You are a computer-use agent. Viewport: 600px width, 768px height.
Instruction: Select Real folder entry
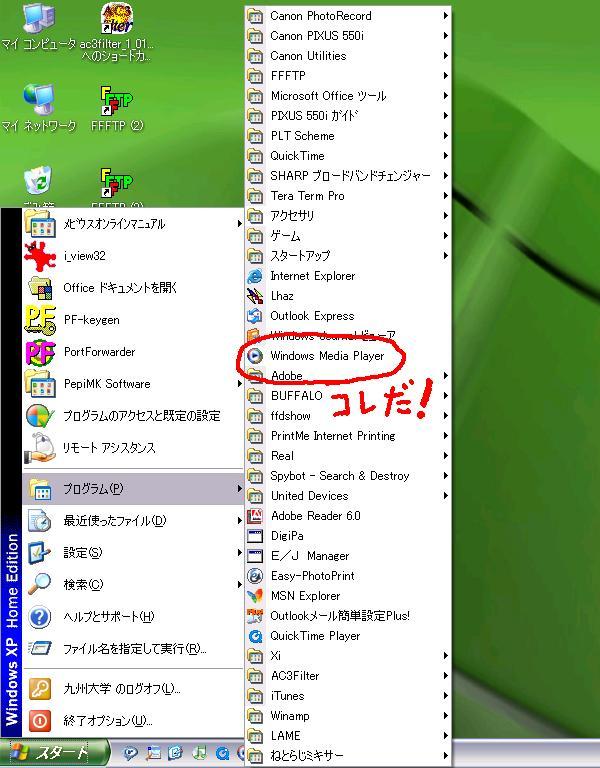point(348,456)
